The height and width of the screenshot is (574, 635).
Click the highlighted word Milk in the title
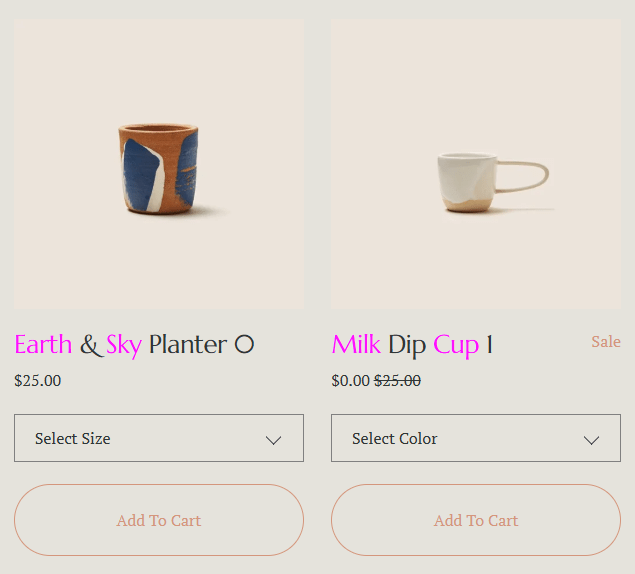click(x=356, y=344)
